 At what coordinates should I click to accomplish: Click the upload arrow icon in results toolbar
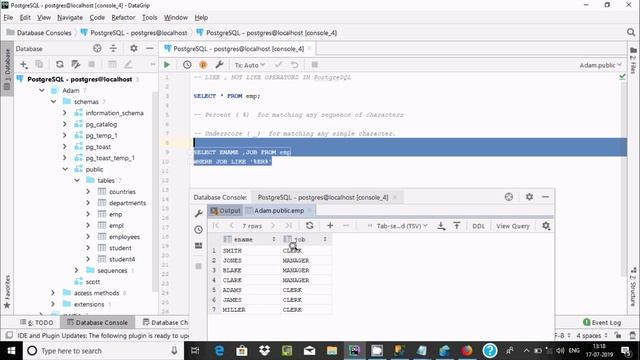pos(457,225)
